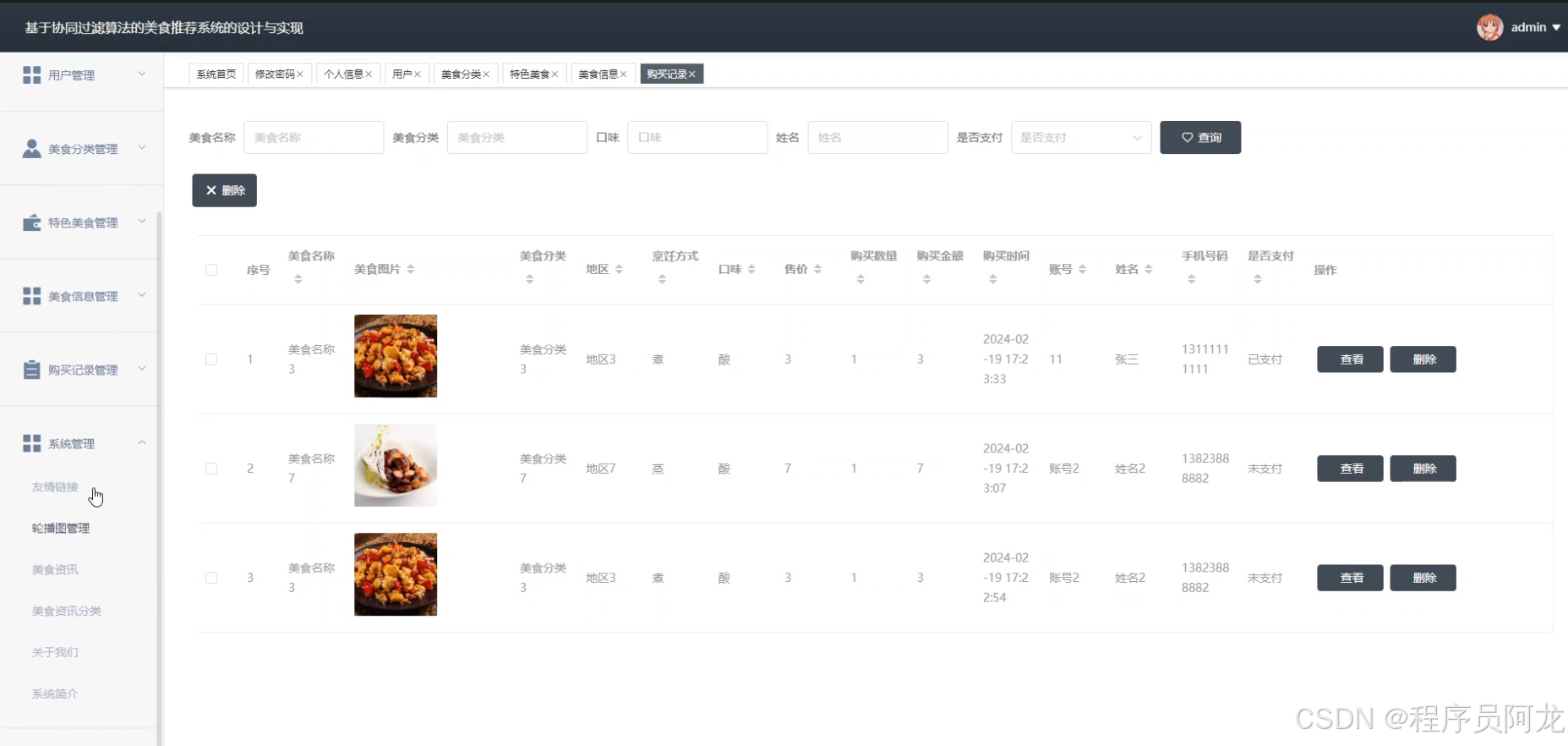This screenshot has height=746, width=1568.
Task: Click 删除 button for row 1 张三
Action: click(x=1423, y=359)
